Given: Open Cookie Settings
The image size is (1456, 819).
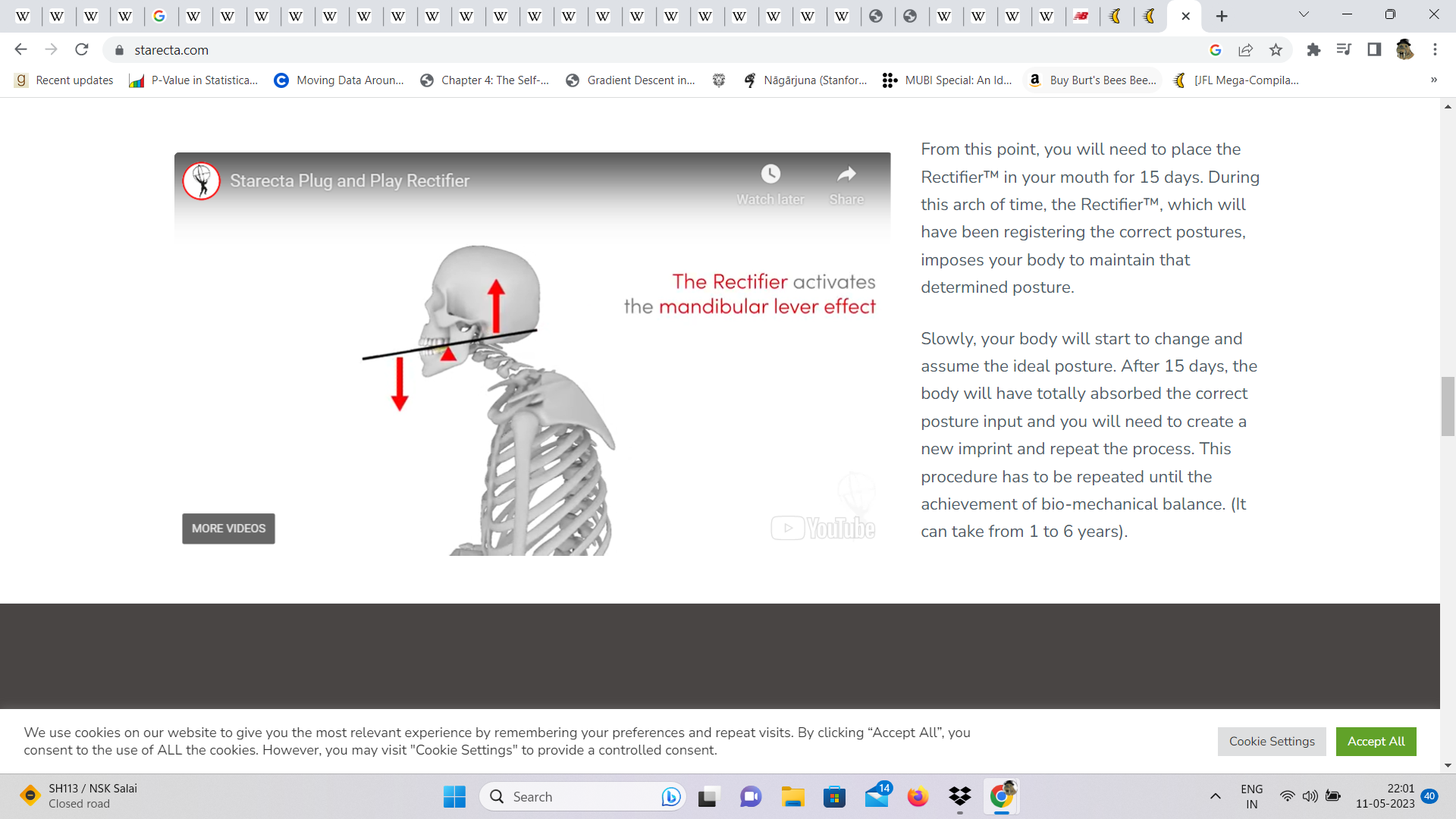Looking at the screenshot, I should (x=1272, y=742).
